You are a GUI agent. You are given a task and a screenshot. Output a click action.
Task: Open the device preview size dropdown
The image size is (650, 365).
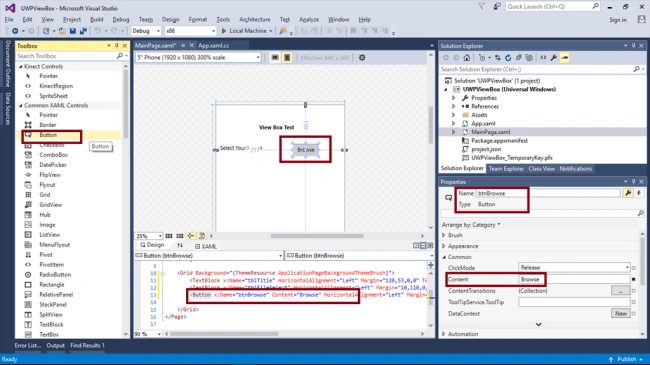199,58
